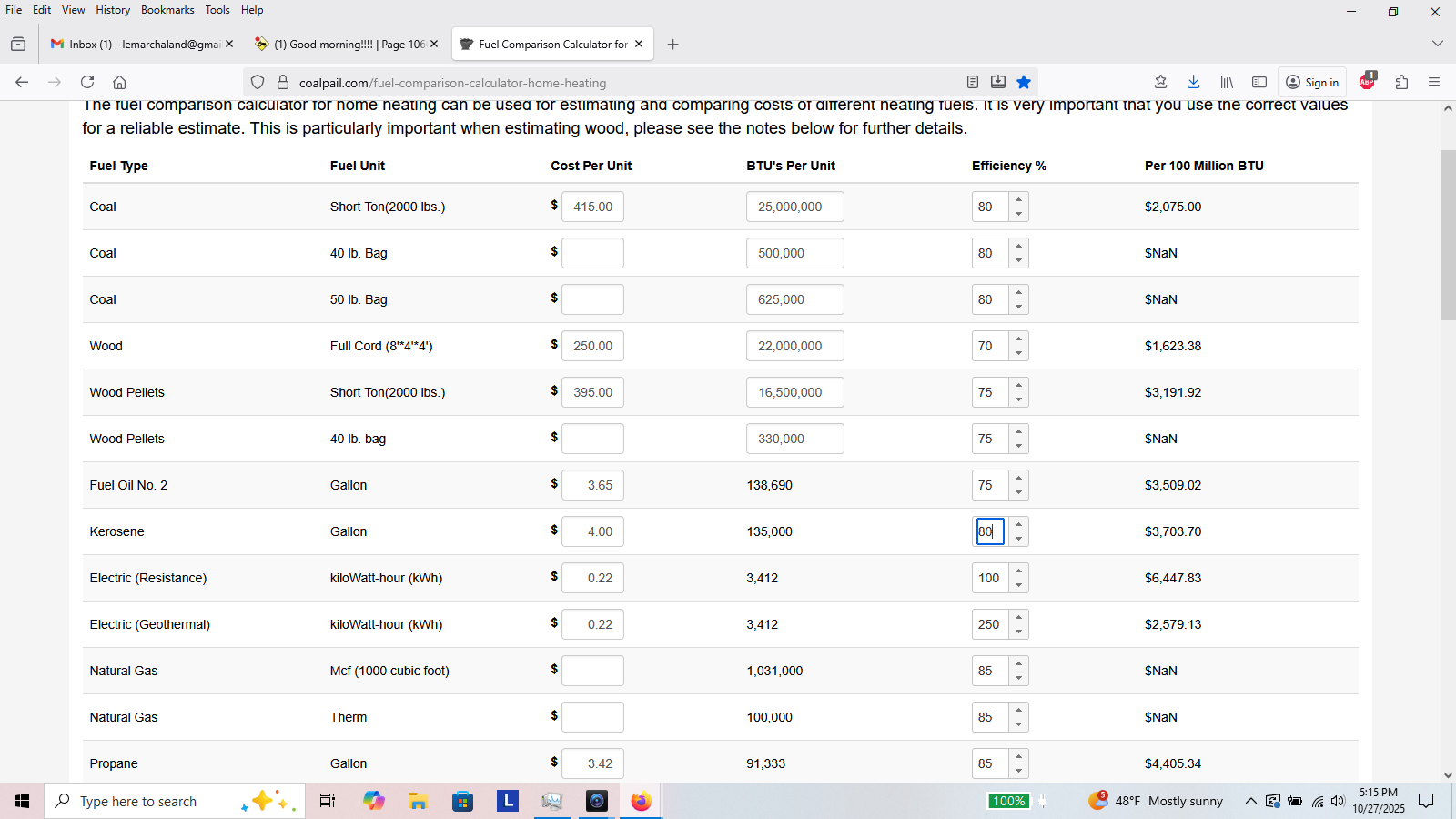
Task: Increase Kerosene efficiency with up arrow
Action: tap(1018, 524)
